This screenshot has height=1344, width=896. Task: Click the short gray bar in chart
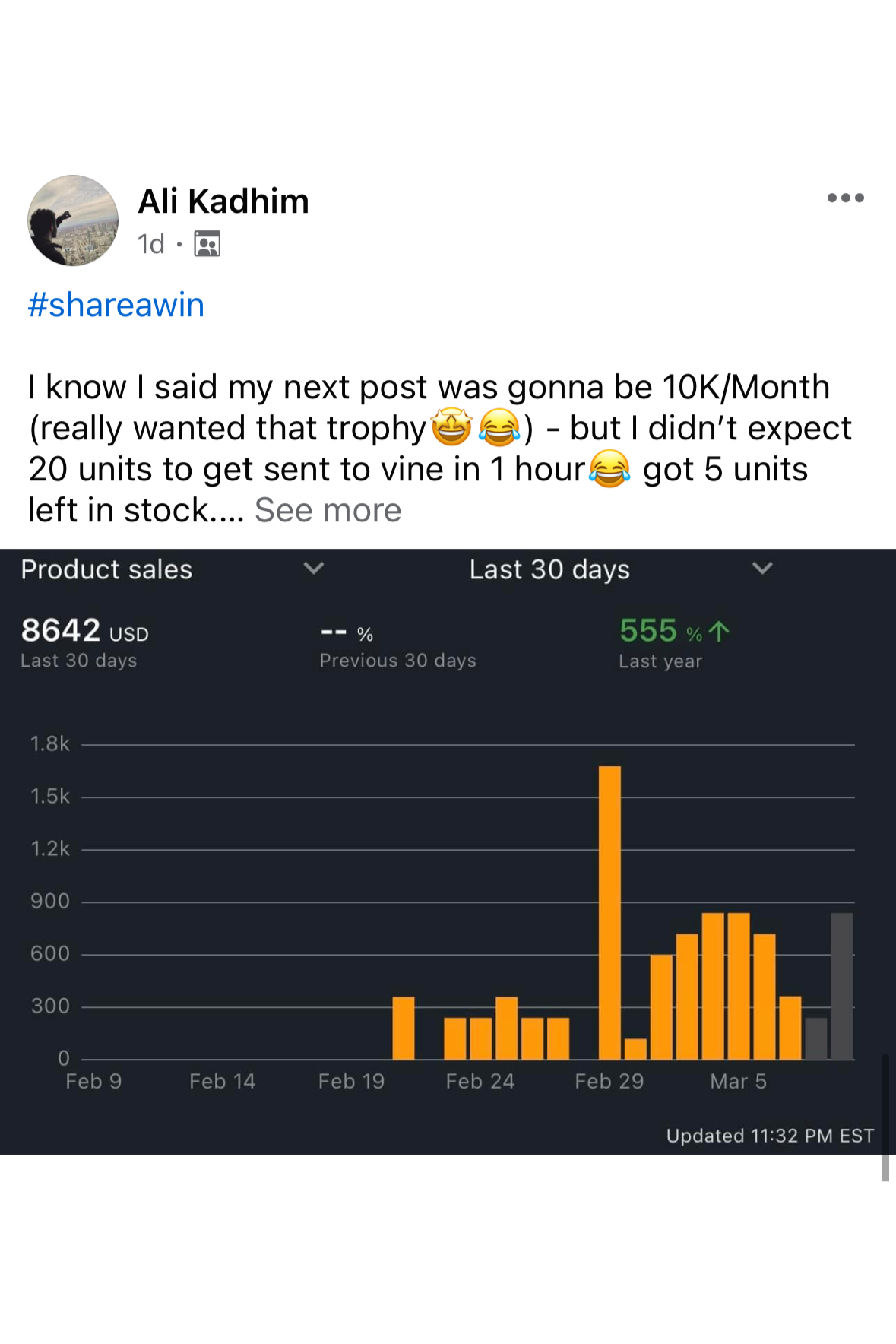pyautogui.click(x=815, y=1038)
